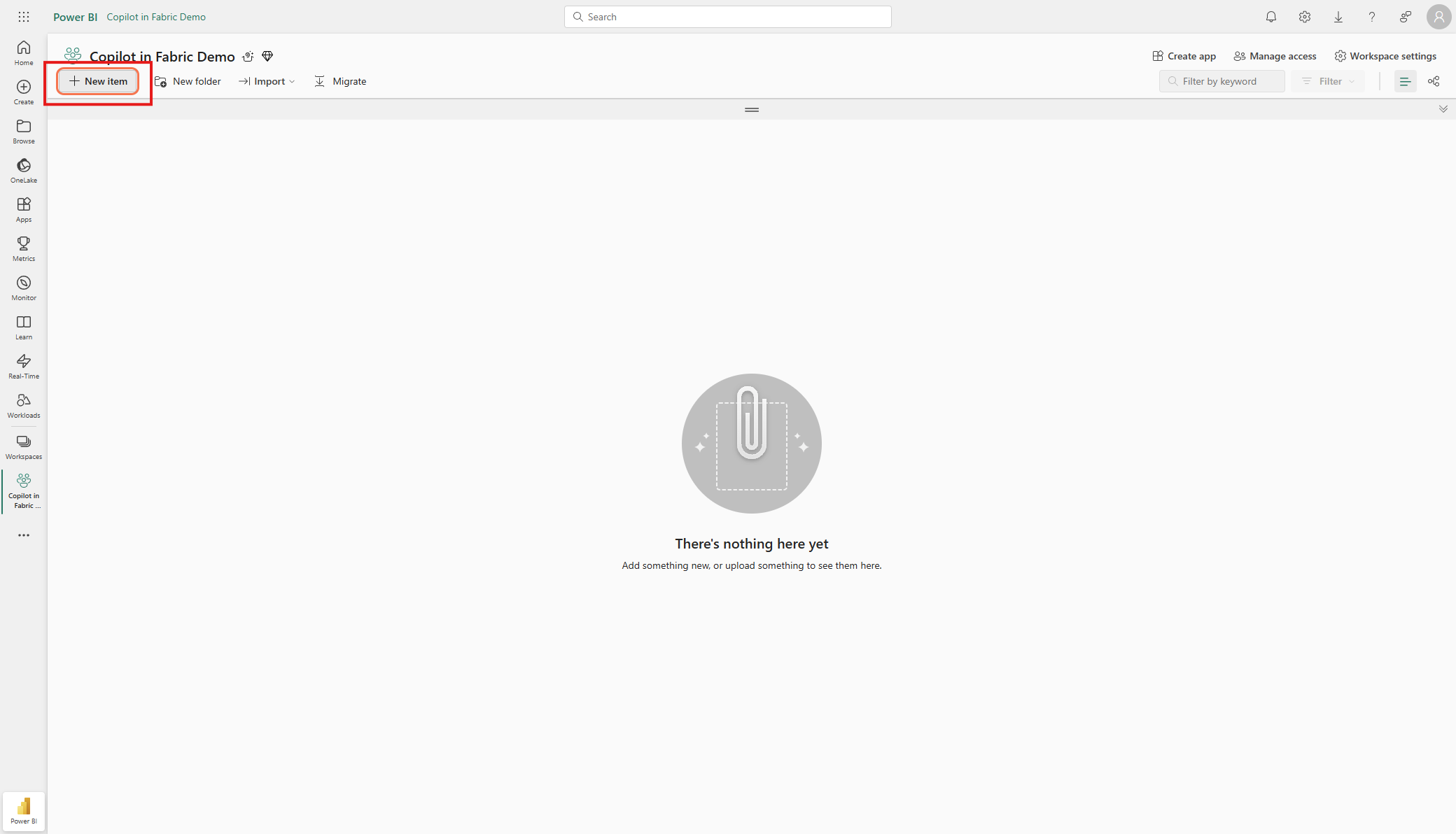Click the New item button

click(98, 81)
